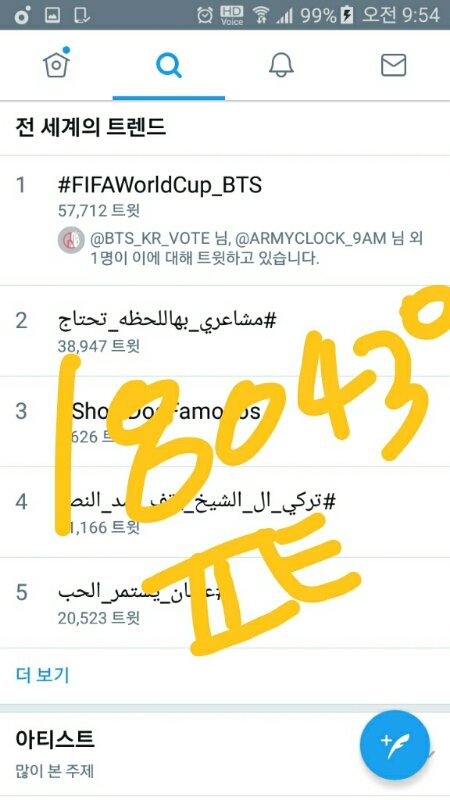
Task: Tap the BTS_KR_VOTE profile avatar
Action: point(71,240)
